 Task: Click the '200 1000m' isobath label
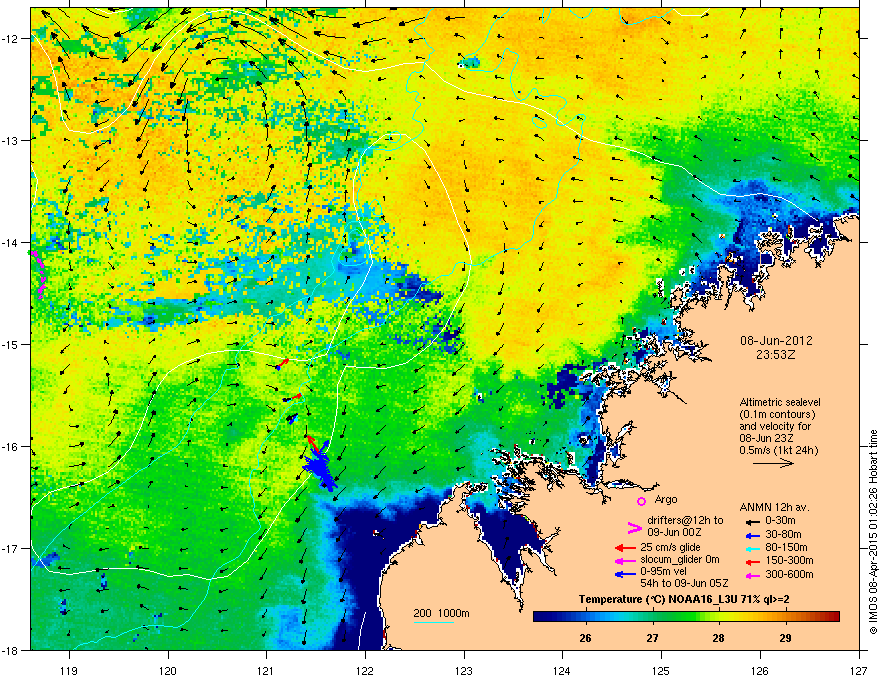[x=441, y=613]
